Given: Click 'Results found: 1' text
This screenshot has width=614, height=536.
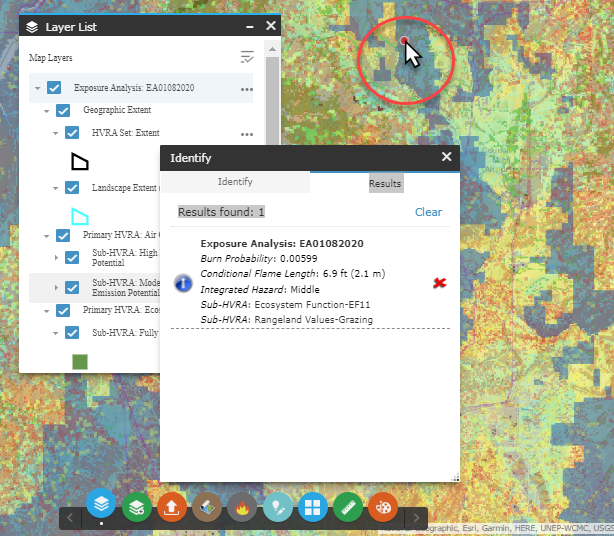Looking at the screenshot, I should pos(221,212).
